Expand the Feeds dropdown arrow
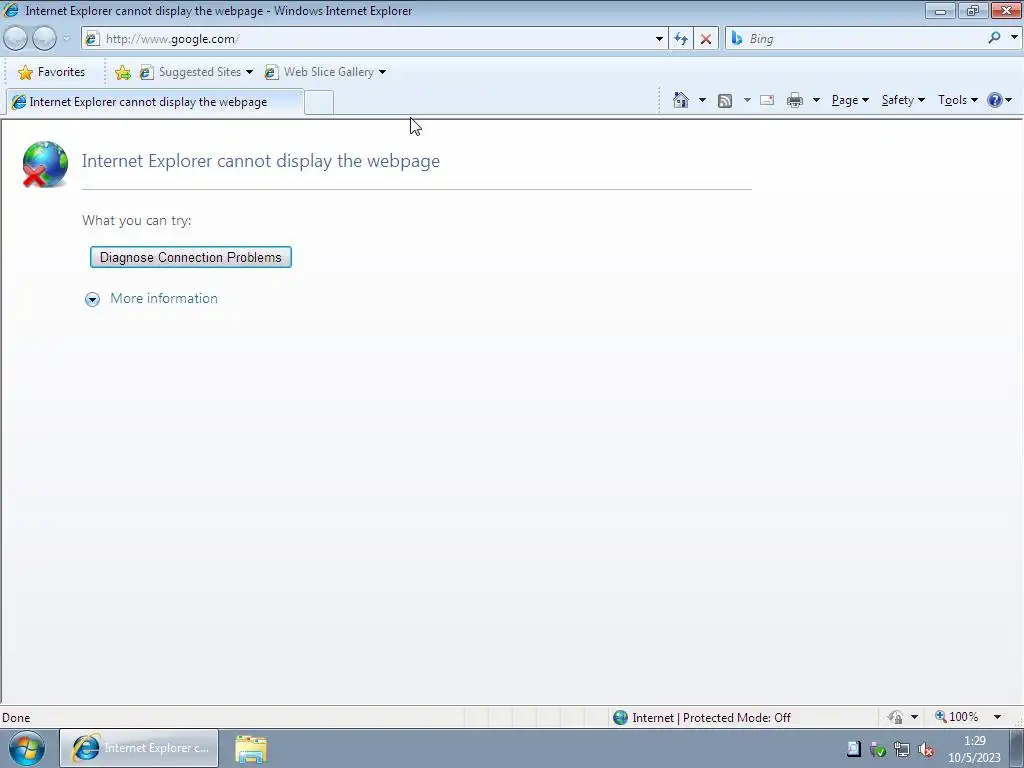 click(747, 100)
